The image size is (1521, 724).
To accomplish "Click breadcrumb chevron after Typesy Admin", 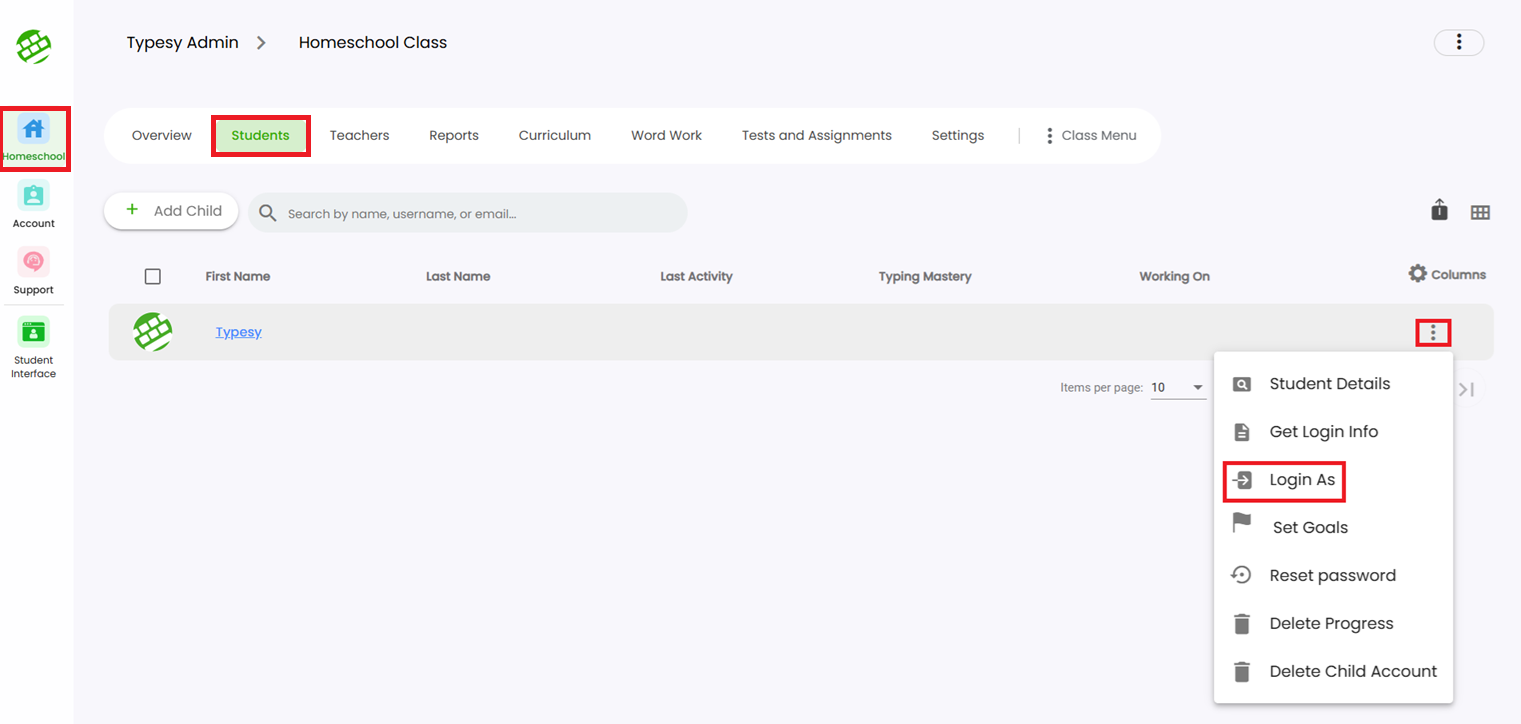I will (x=261, y=43).
